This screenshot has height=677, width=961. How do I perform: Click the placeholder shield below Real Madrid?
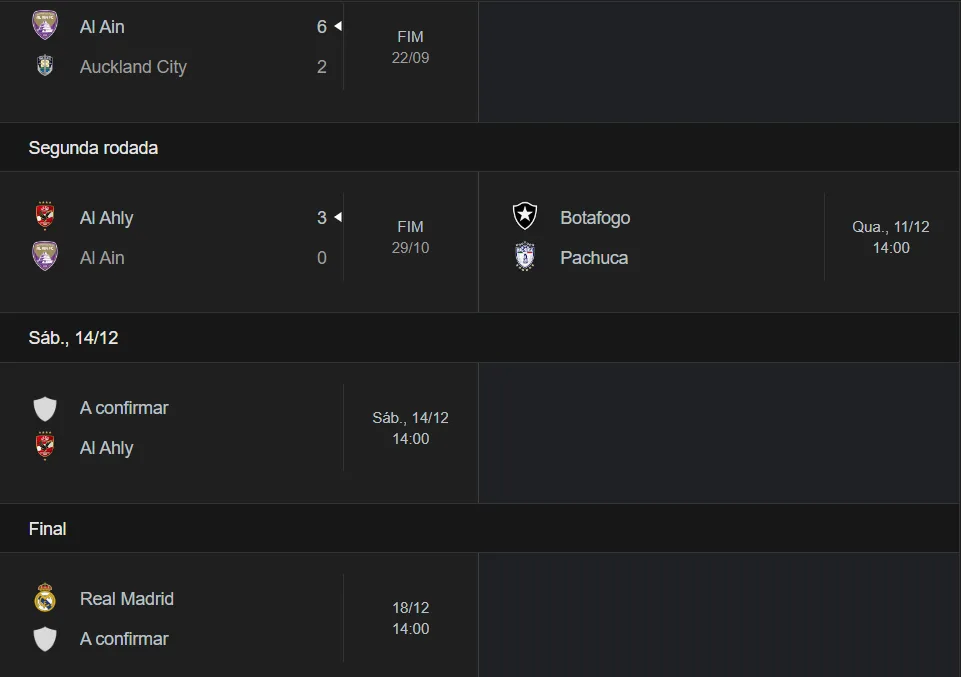pos(45,638)
